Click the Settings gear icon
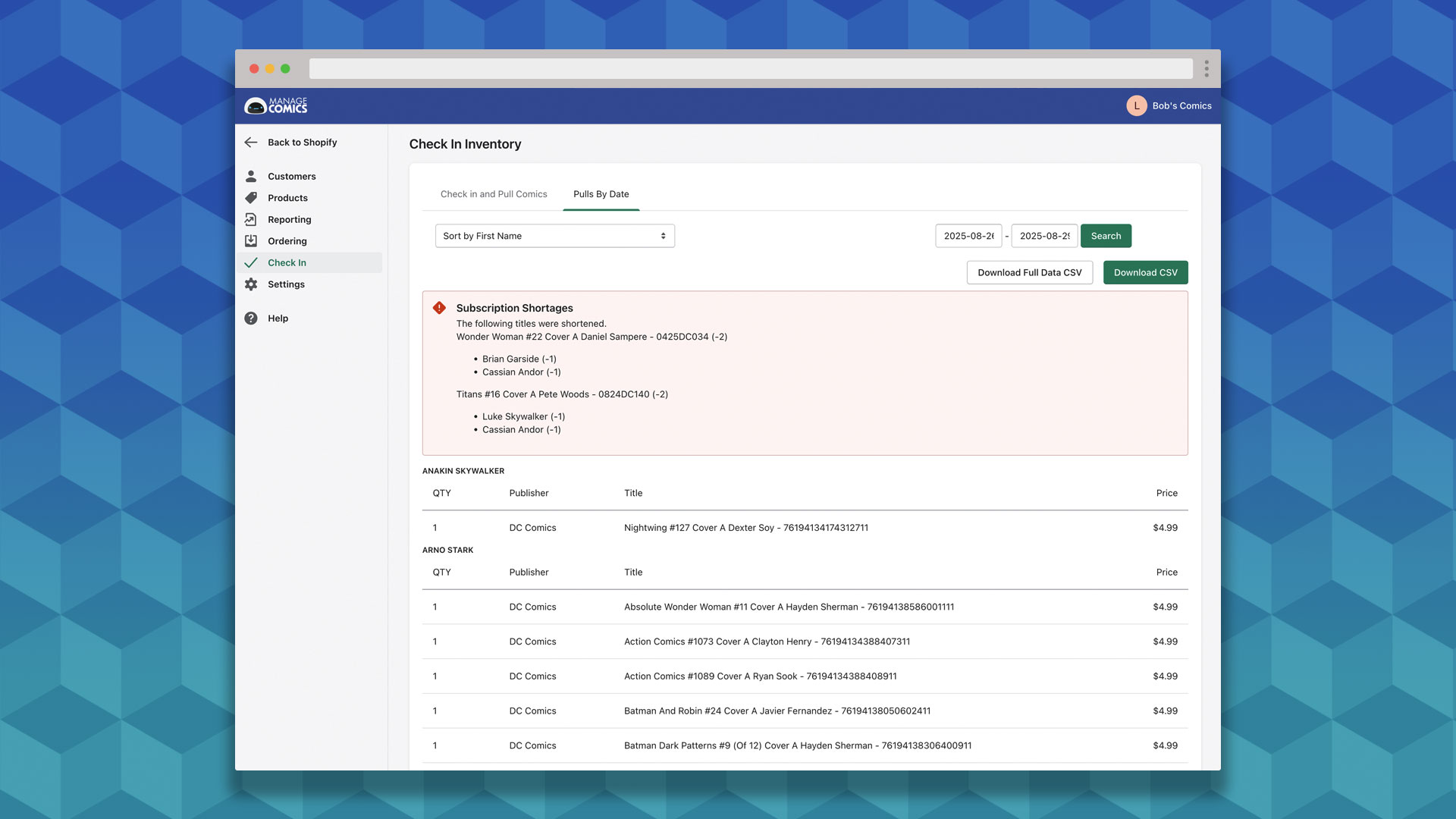Image resolution: width=1456 pixels, height=819 pixels. [x=251, y=284]
